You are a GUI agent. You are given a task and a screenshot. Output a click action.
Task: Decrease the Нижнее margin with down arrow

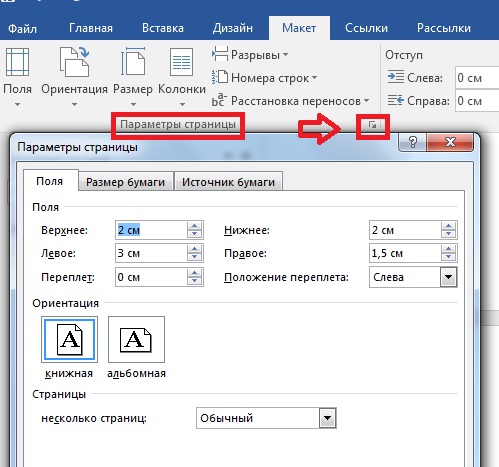(x=448, y=234)
